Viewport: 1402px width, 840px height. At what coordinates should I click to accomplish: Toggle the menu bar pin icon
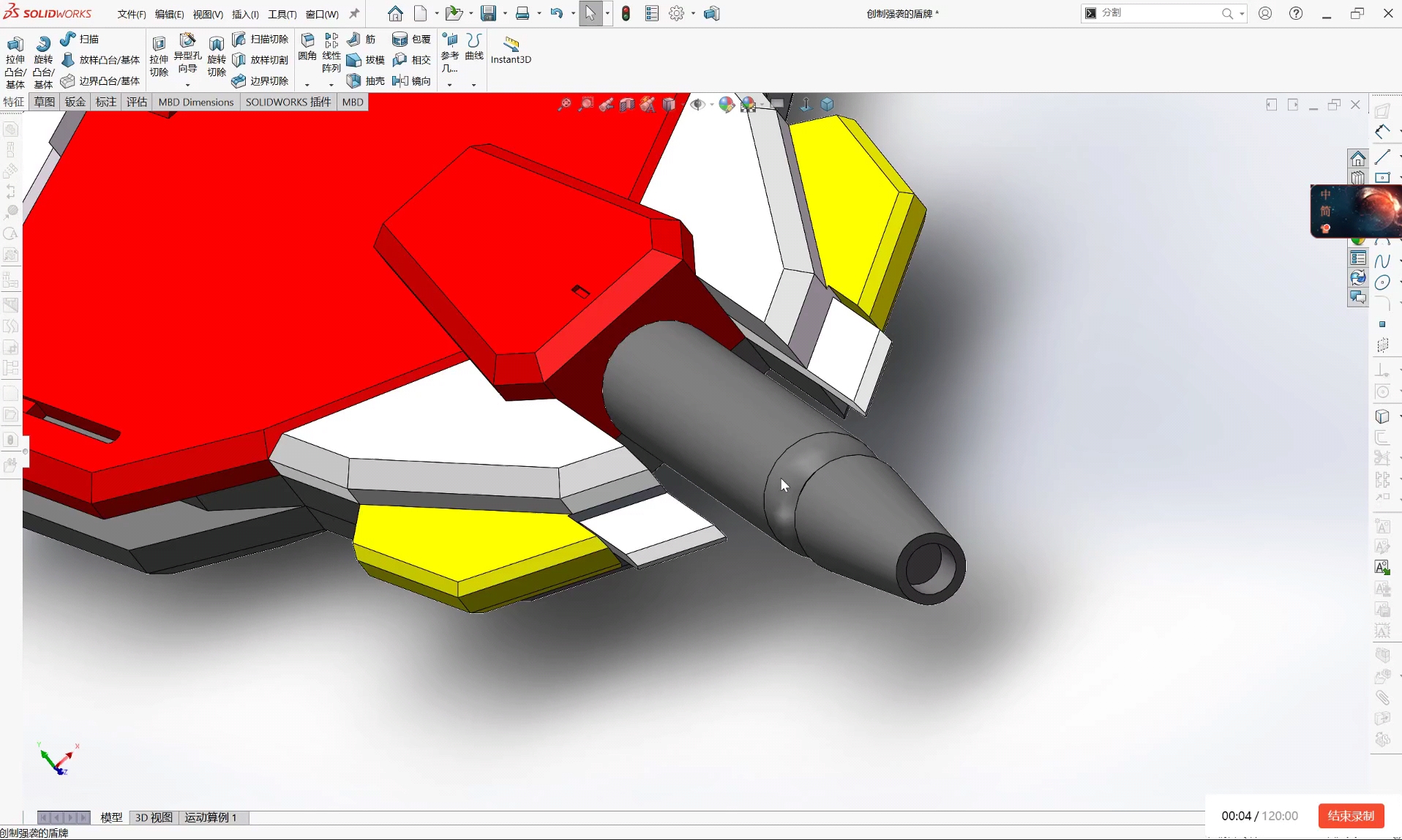point(354,14)
